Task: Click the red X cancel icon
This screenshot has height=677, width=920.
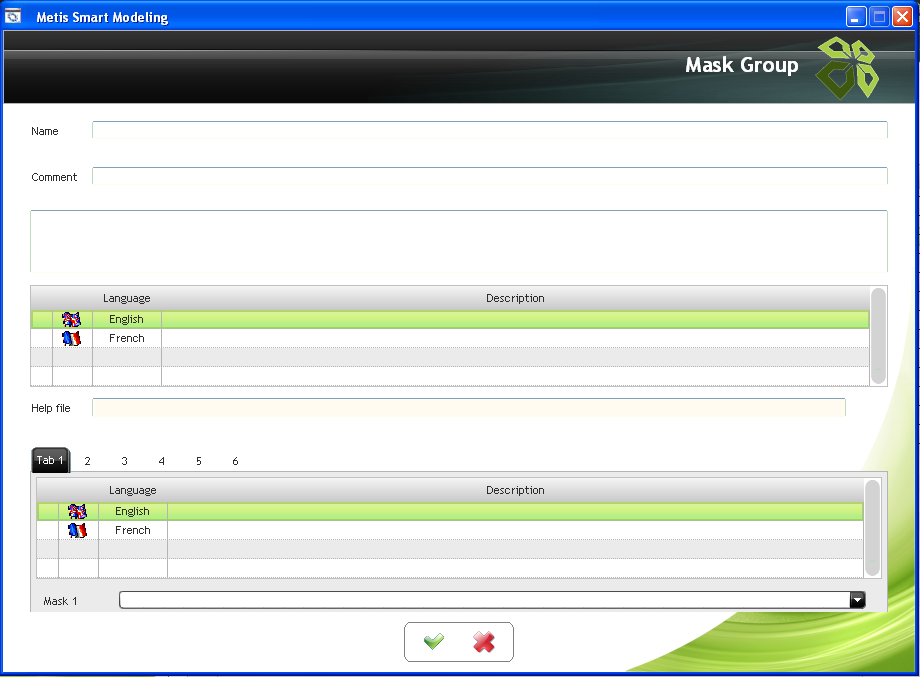Action: 484,642
